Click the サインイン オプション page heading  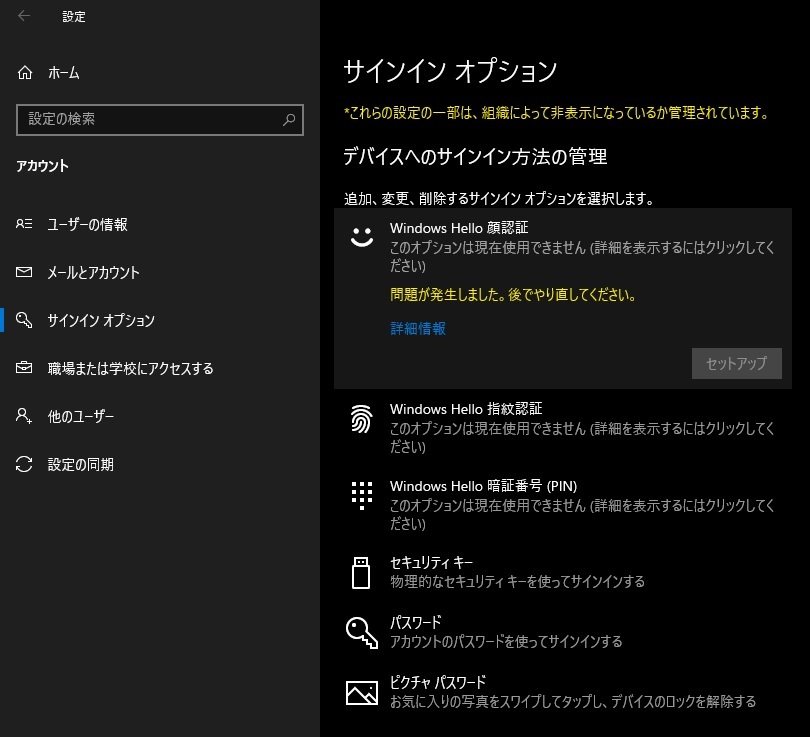(x=450, y=71)
